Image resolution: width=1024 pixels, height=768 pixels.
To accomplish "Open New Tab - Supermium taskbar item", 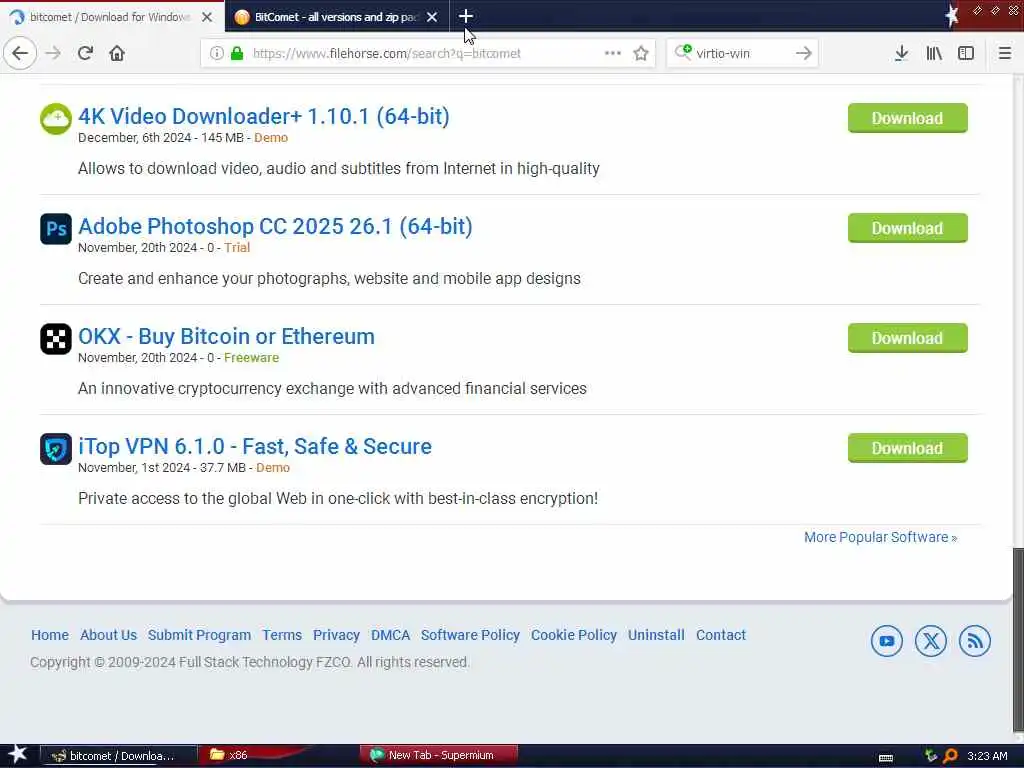I will [x=438, y=755].
